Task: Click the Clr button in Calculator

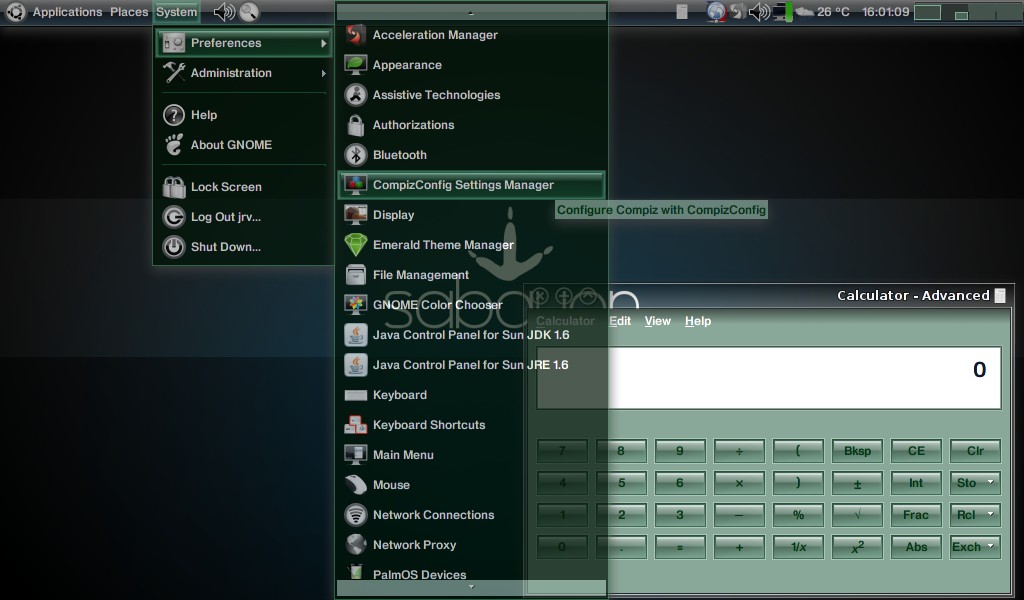Action: click(x=975, y=451)
